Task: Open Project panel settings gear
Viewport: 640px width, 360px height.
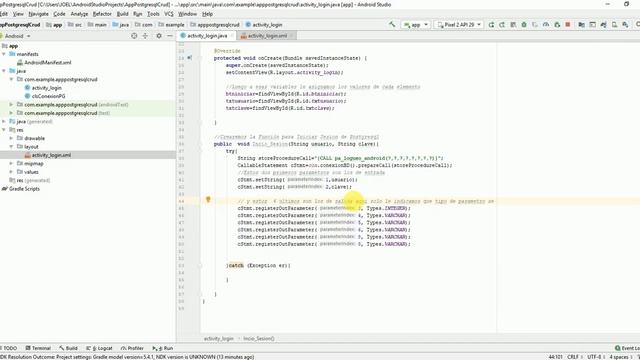Action: pos(159,36)
